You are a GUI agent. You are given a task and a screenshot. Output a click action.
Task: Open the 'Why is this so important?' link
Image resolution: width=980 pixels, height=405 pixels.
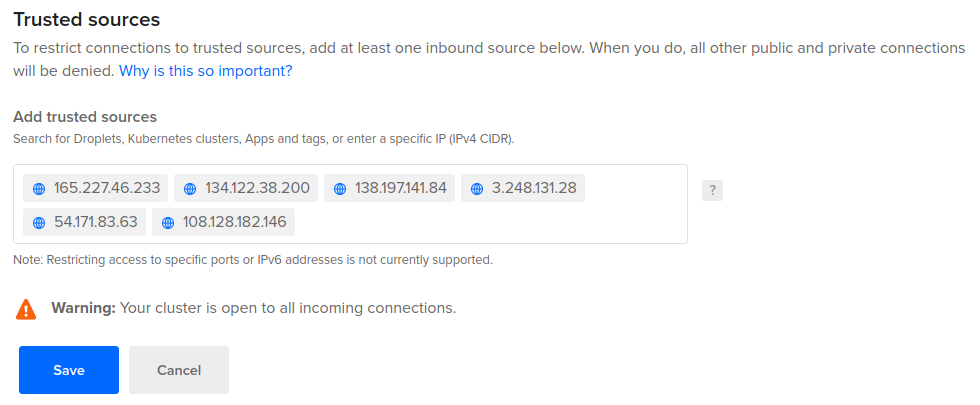click(x=206, y=71)
